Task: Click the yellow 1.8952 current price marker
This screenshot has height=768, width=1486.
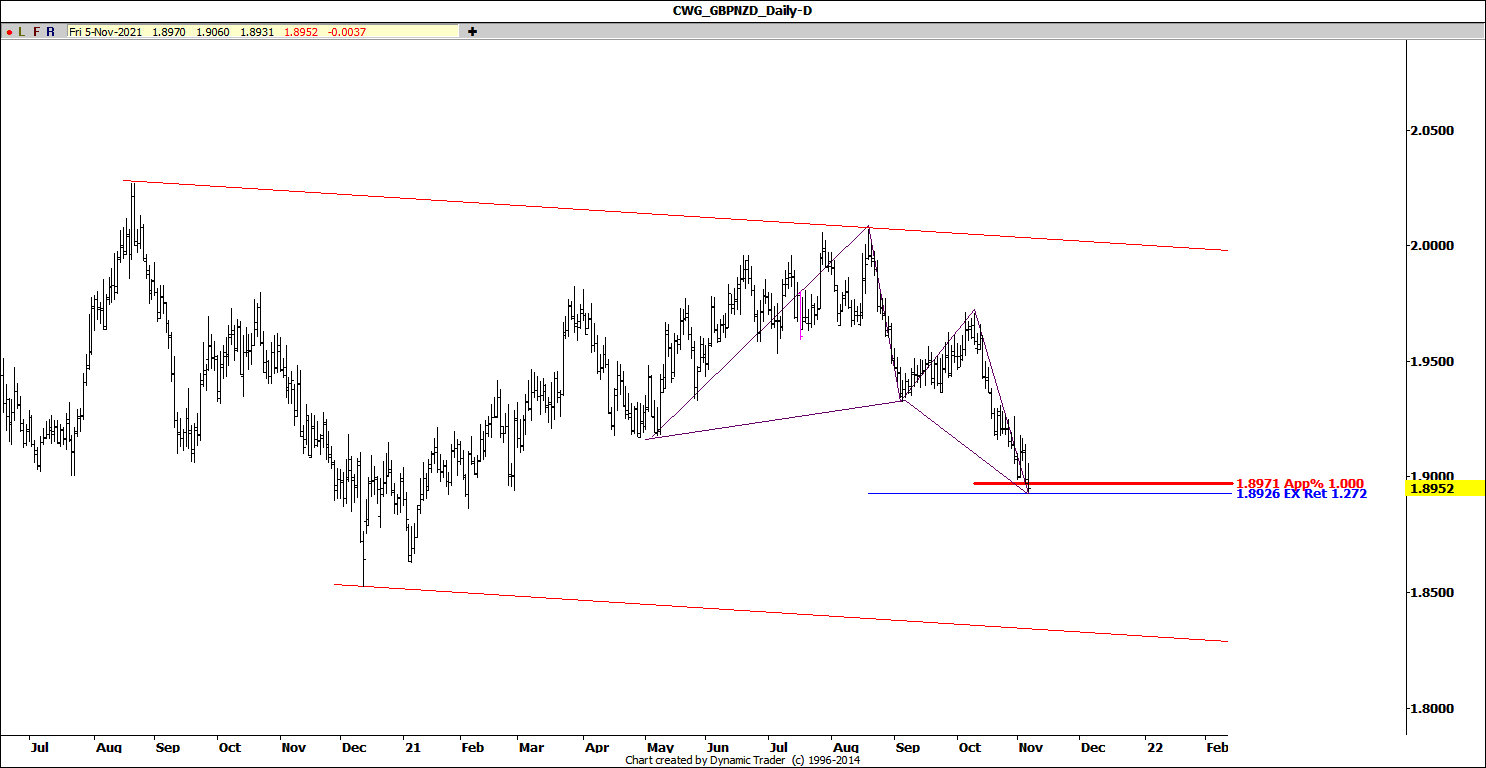Action: [x=1445, y=489]
